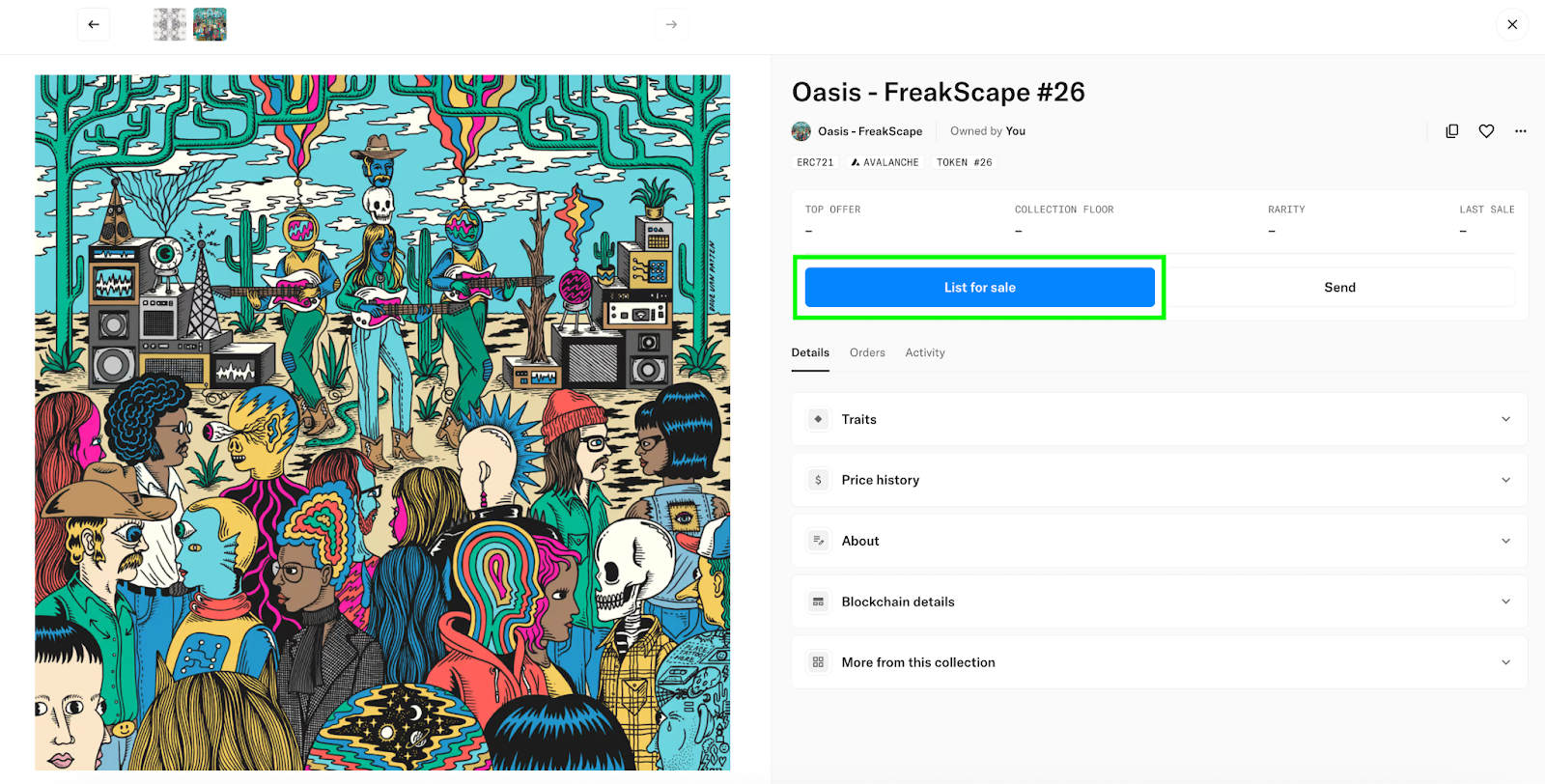Click the back arrow icon
Viewport: 1545px width, 784px height.
click(x=94, y=24)
